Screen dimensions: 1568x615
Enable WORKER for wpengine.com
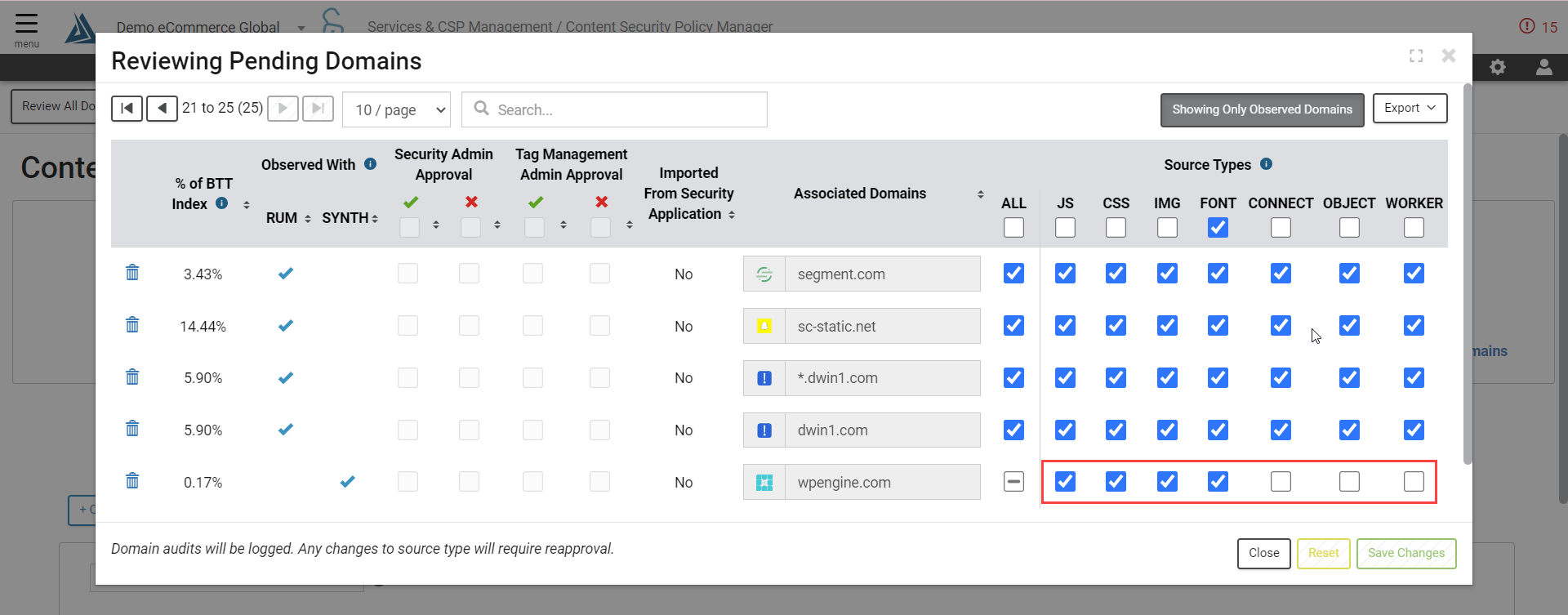1414,482
